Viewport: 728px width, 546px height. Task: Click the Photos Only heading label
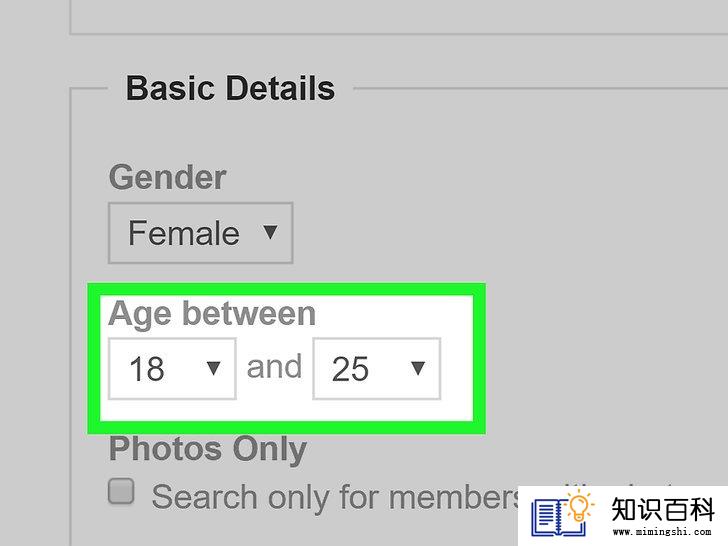click(208, 449)
